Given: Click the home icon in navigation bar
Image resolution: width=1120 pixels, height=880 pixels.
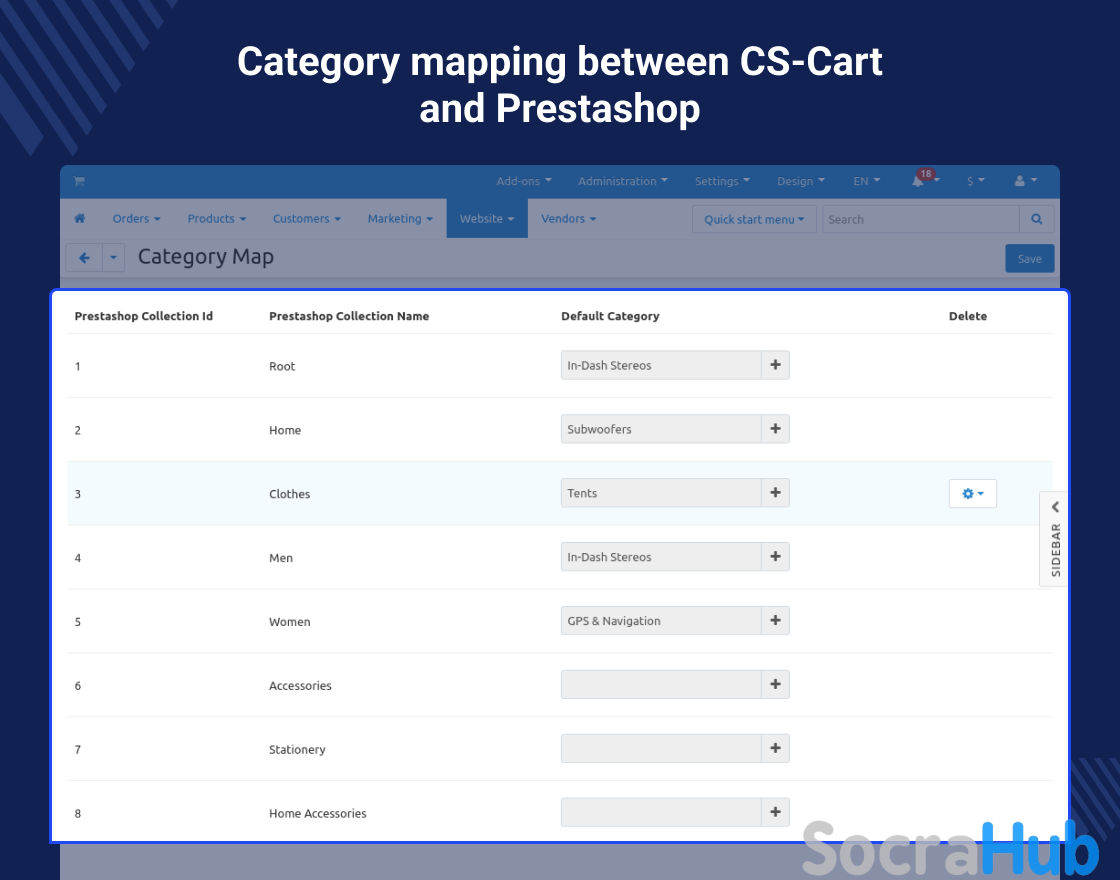Looking at the screenshot, I should click(x=80, y=219).
